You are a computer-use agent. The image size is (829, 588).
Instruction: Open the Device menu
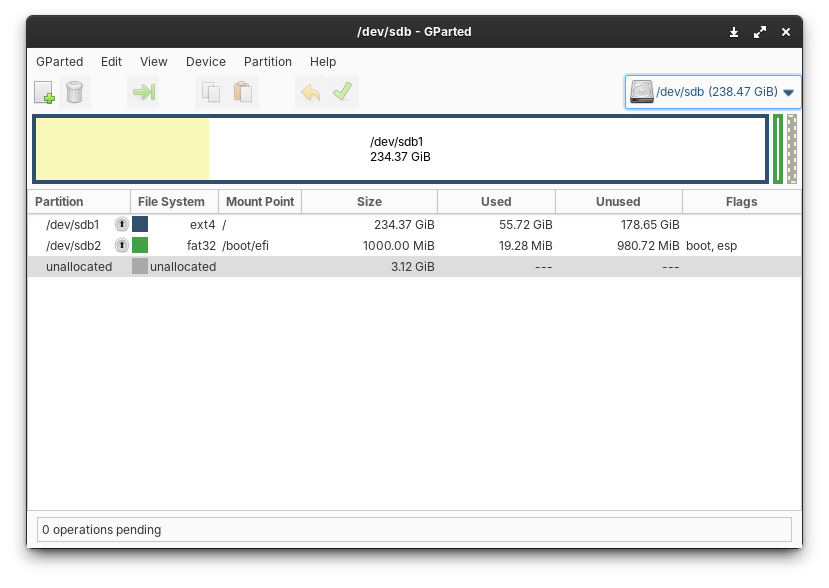(205, 62)
